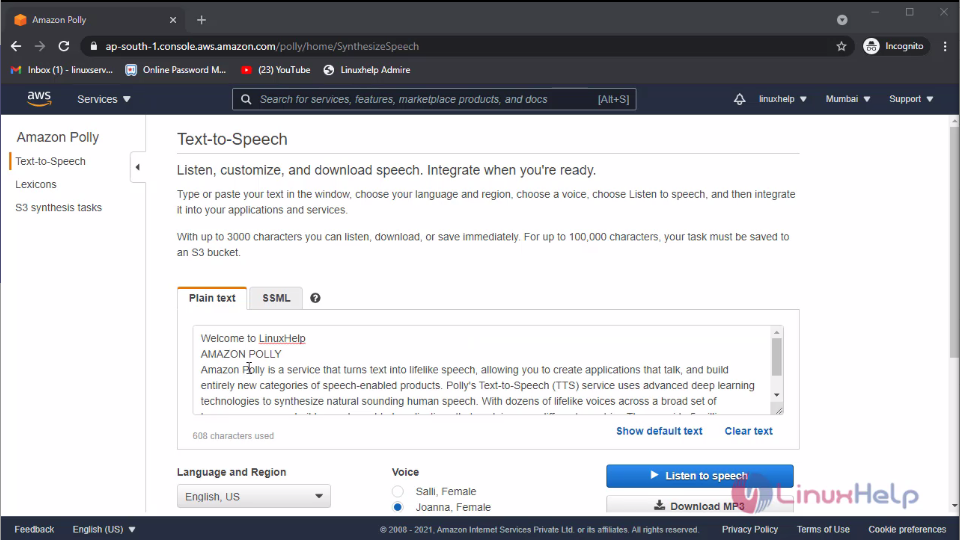Click text area scroll up arrow
The width and height of the screenshot is (960, 540).
coord(776,332)
